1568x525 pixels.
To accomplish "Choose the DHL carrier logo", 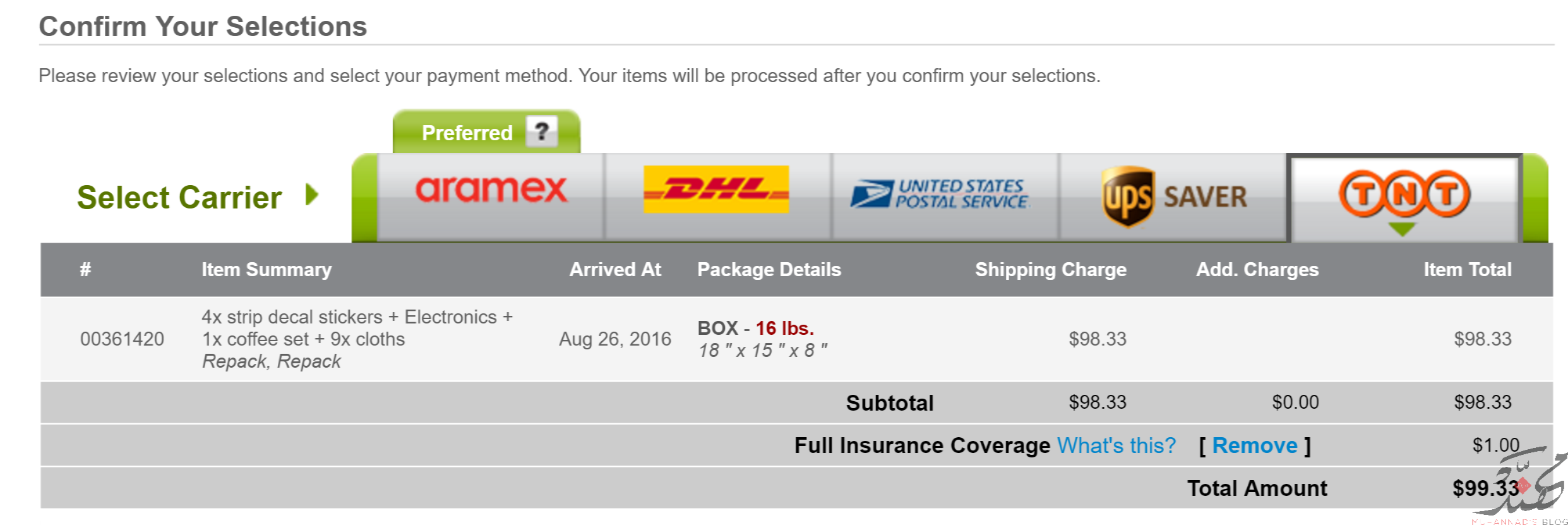I will click(x=716, y=190).
